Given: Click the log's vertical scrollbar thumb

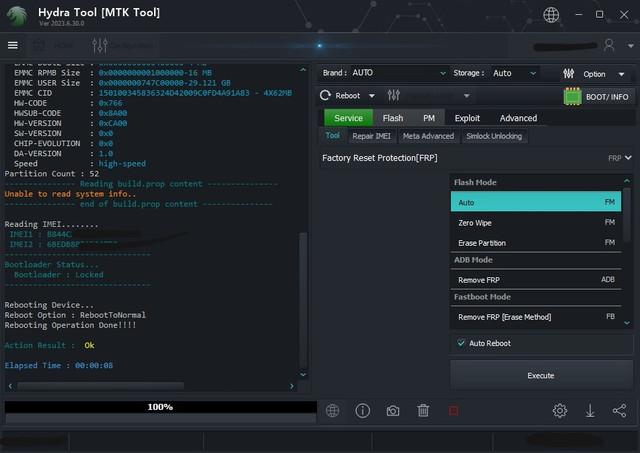Looking at the screenshot, I should [x=303, y=300].
